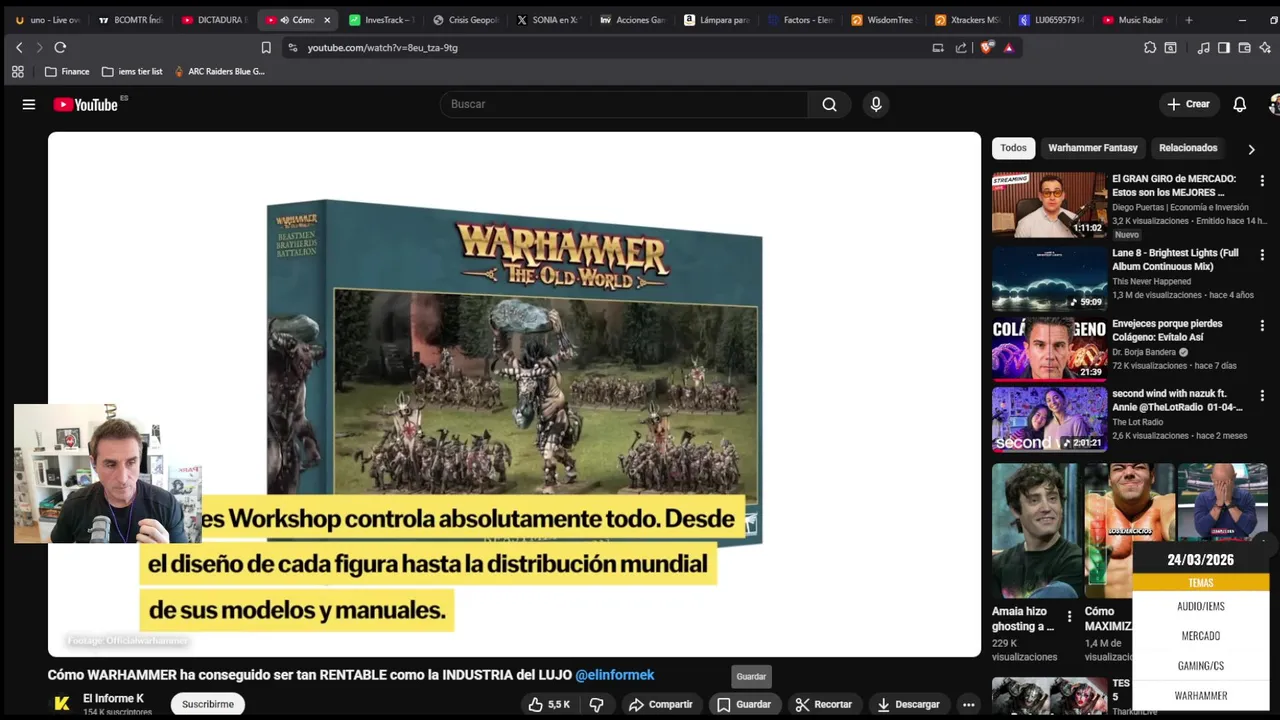The width and height of the screenshot is (1280, 720).
Task: Go forward with browser forward arrow
Action: tap(39, 47)
